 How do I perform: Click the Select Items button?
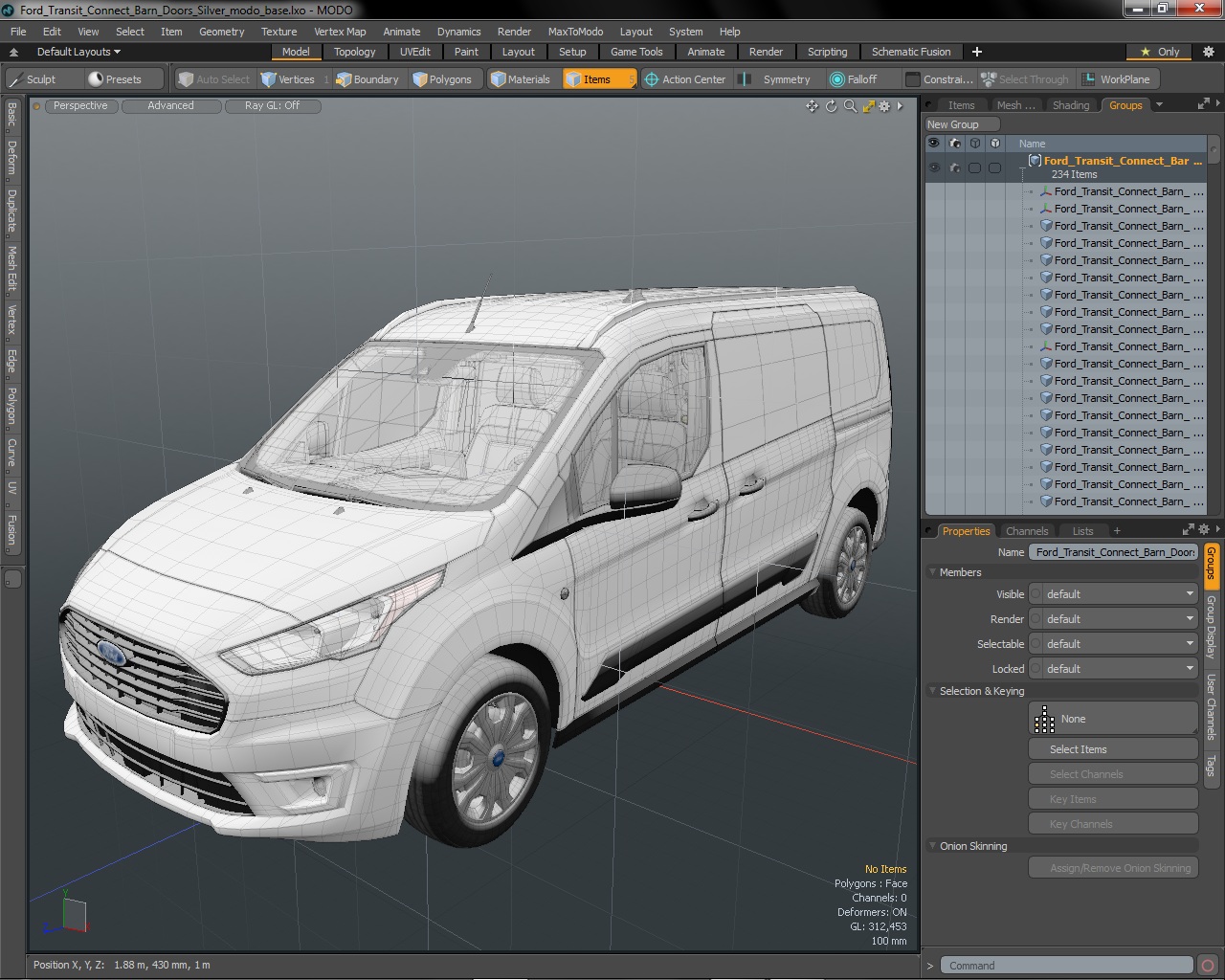1113,749
